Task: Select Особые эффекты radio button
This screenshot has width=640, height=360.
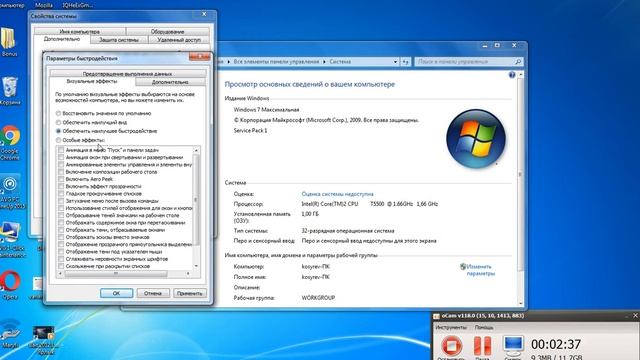Action: coord(58,140)
